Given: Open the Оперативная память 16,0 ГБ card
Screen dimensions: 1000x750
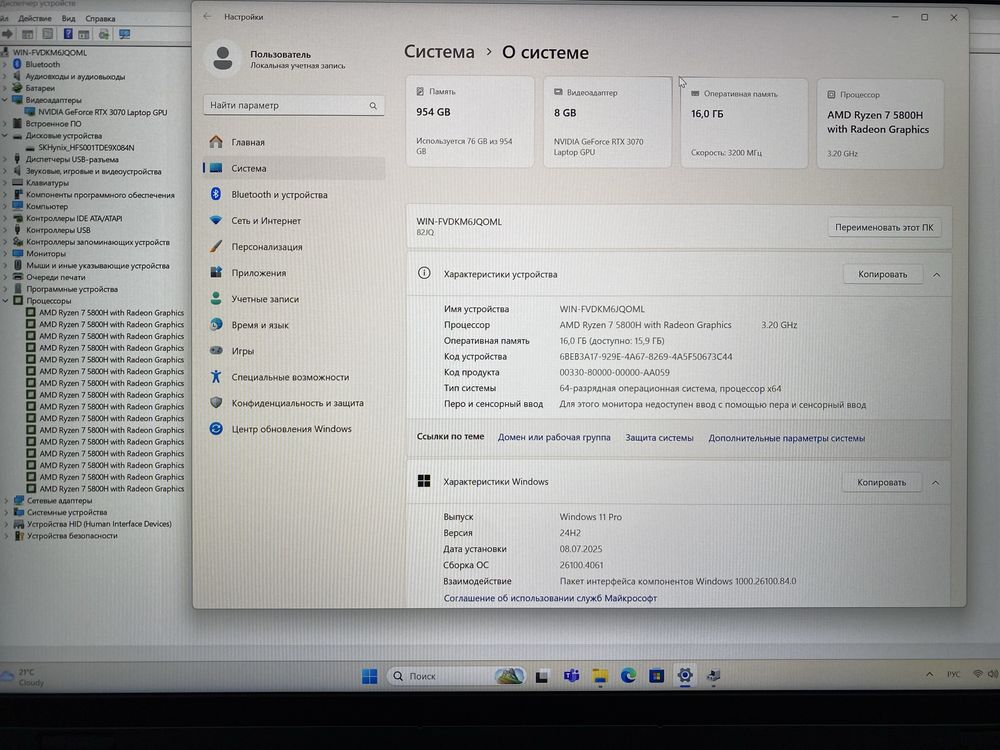Looking at the screenshot, I should pyautogui.click(x=744, y=123).
